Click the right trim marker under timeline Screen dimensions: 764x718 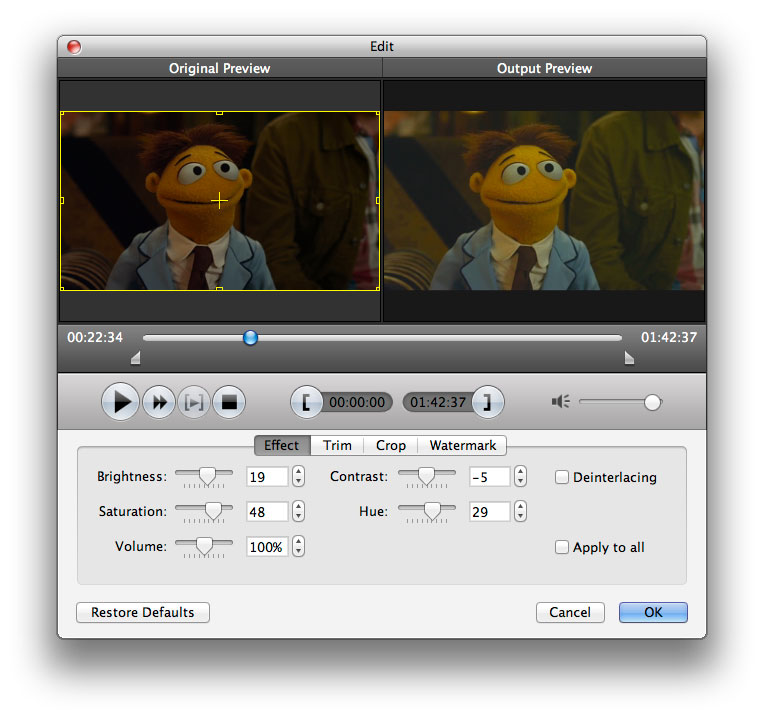click(629, 358)
